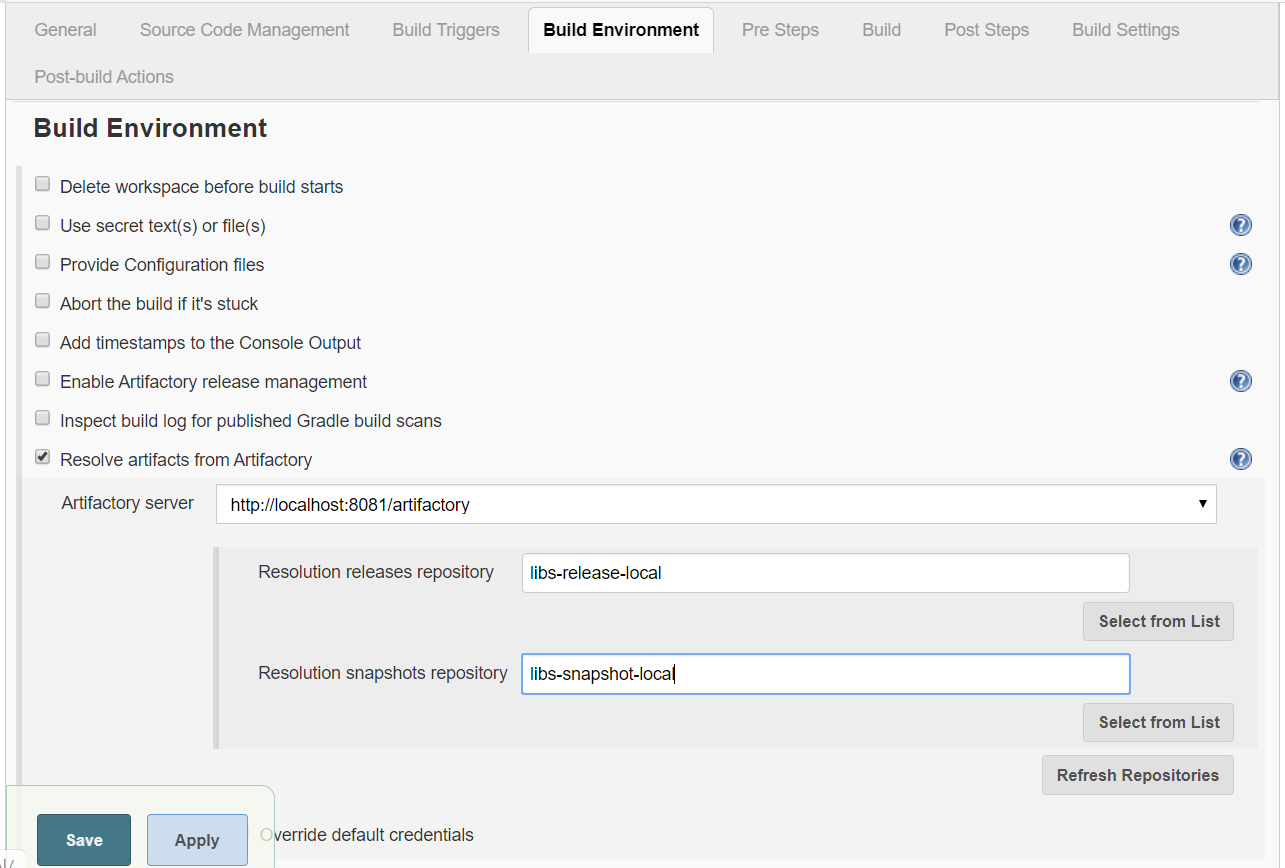Save the job configuration
Image resolution: width=1285 pixels, height=868 pixels.
84,840
